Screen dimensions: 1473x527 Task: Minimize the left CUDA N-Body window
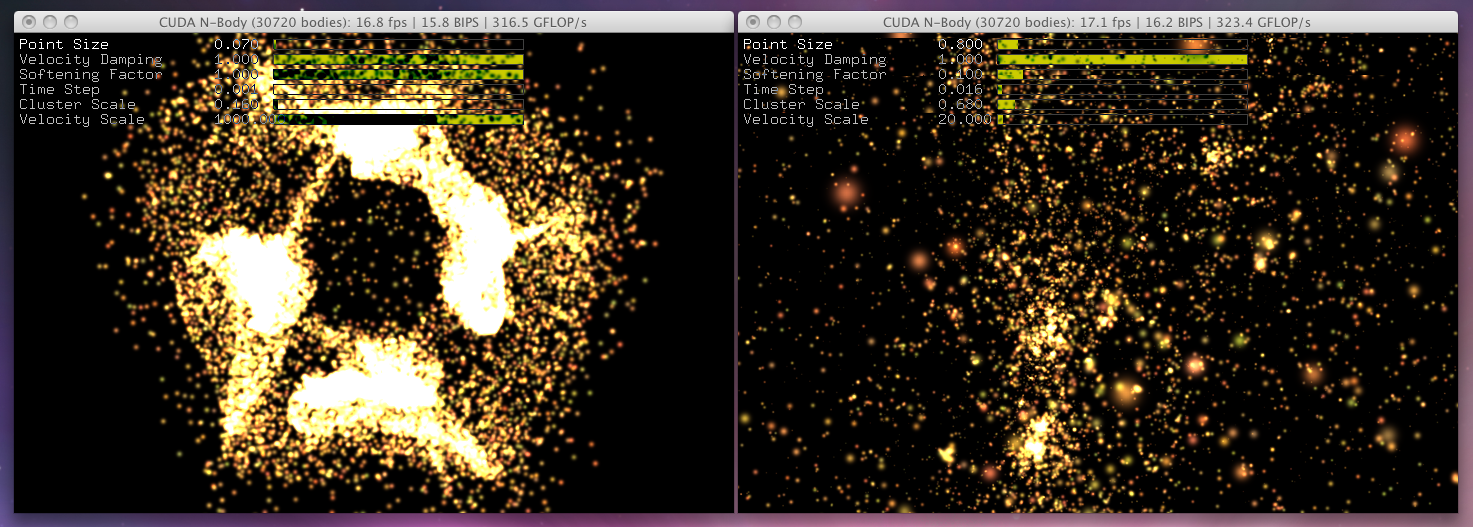(x=49, y=22)
